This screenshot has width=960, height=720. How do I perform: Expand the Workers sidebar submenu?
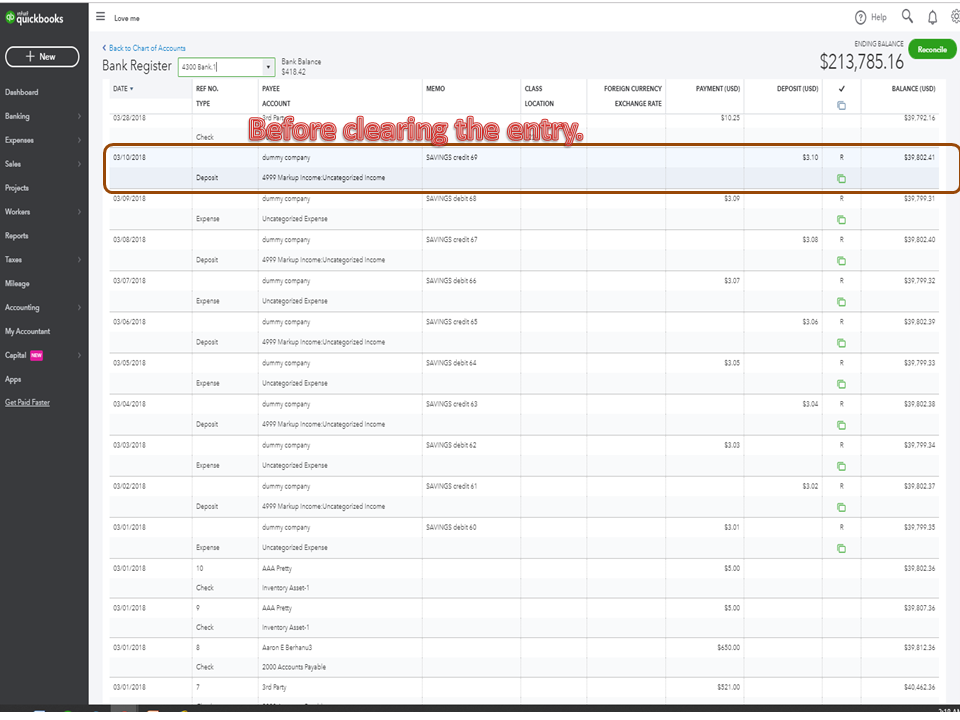click(x=79, y=211)
